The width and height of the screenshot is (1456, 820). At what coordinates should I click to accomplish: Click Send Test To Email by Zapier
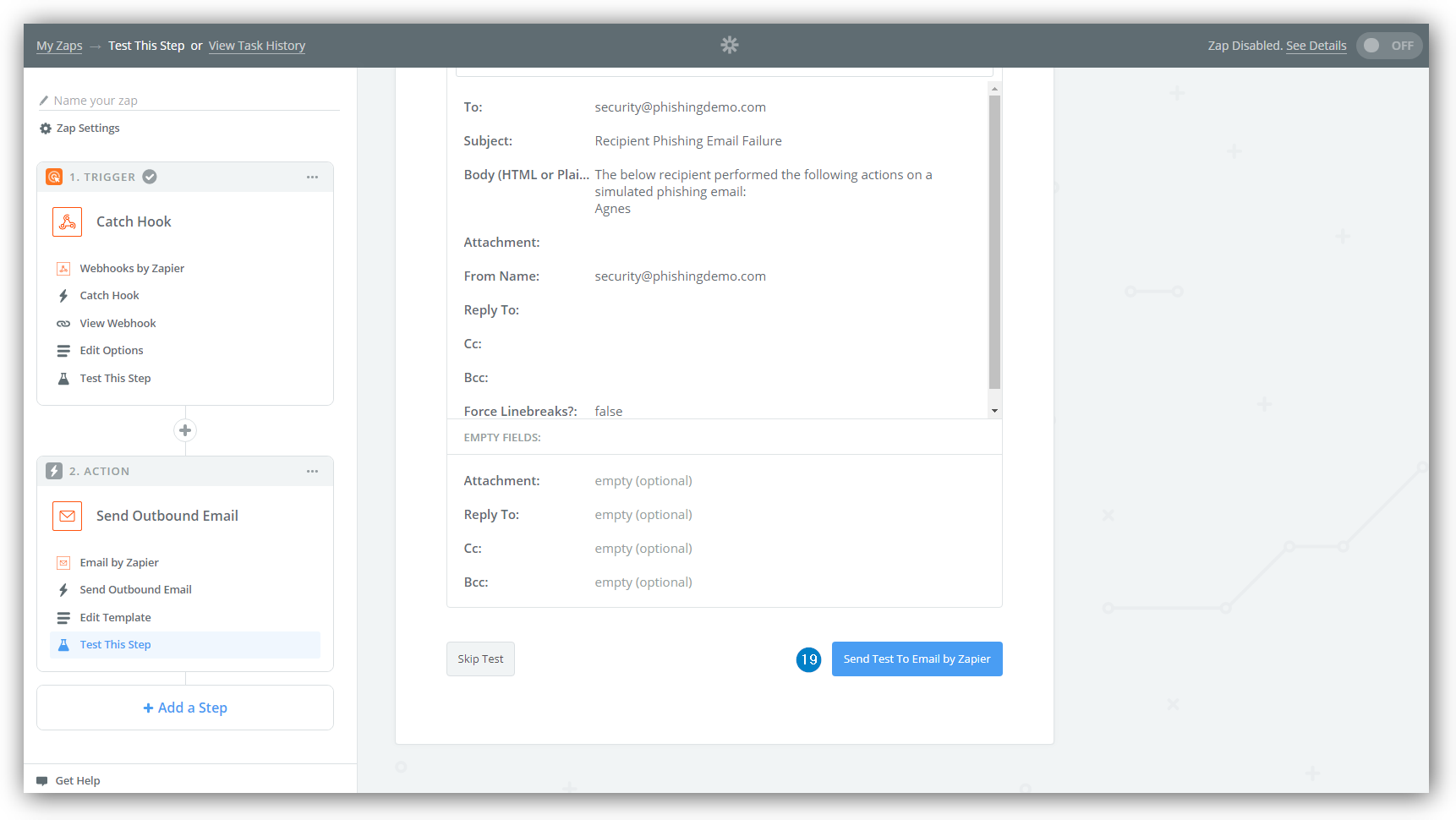coord(917,659)
